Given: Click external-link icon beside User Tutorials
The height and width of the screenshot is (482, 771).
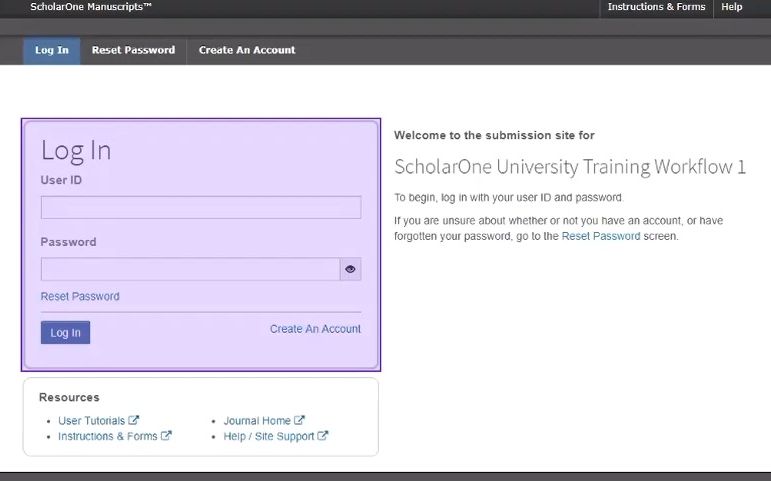Looking at the screenshot, I should click(134, 421).
